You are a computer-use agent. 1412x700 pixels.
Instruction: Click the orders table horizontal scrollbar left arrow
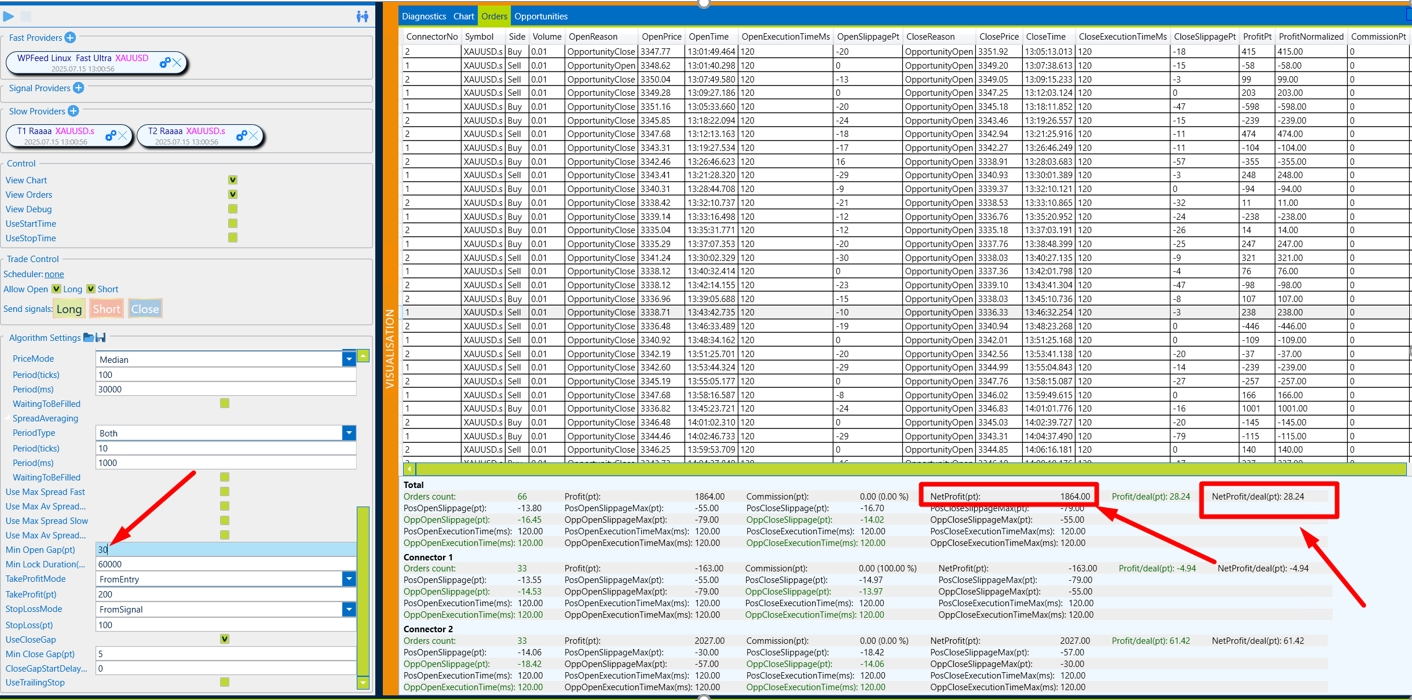(409, 469)
